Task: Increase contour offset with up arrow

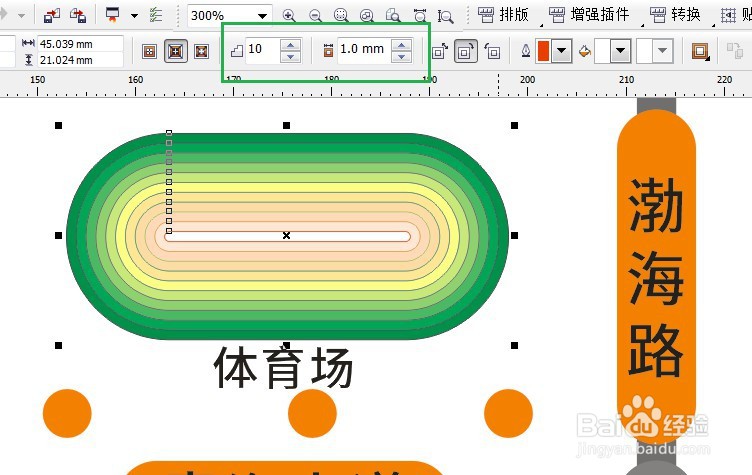Action: [401, 44]
